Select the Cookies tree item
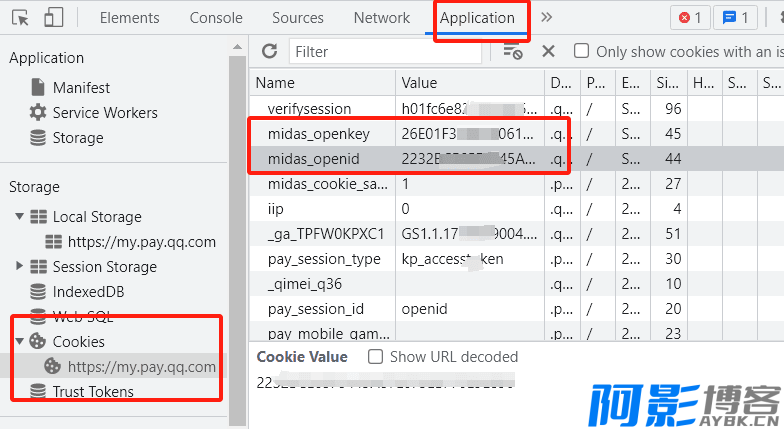 coord(78,342)
